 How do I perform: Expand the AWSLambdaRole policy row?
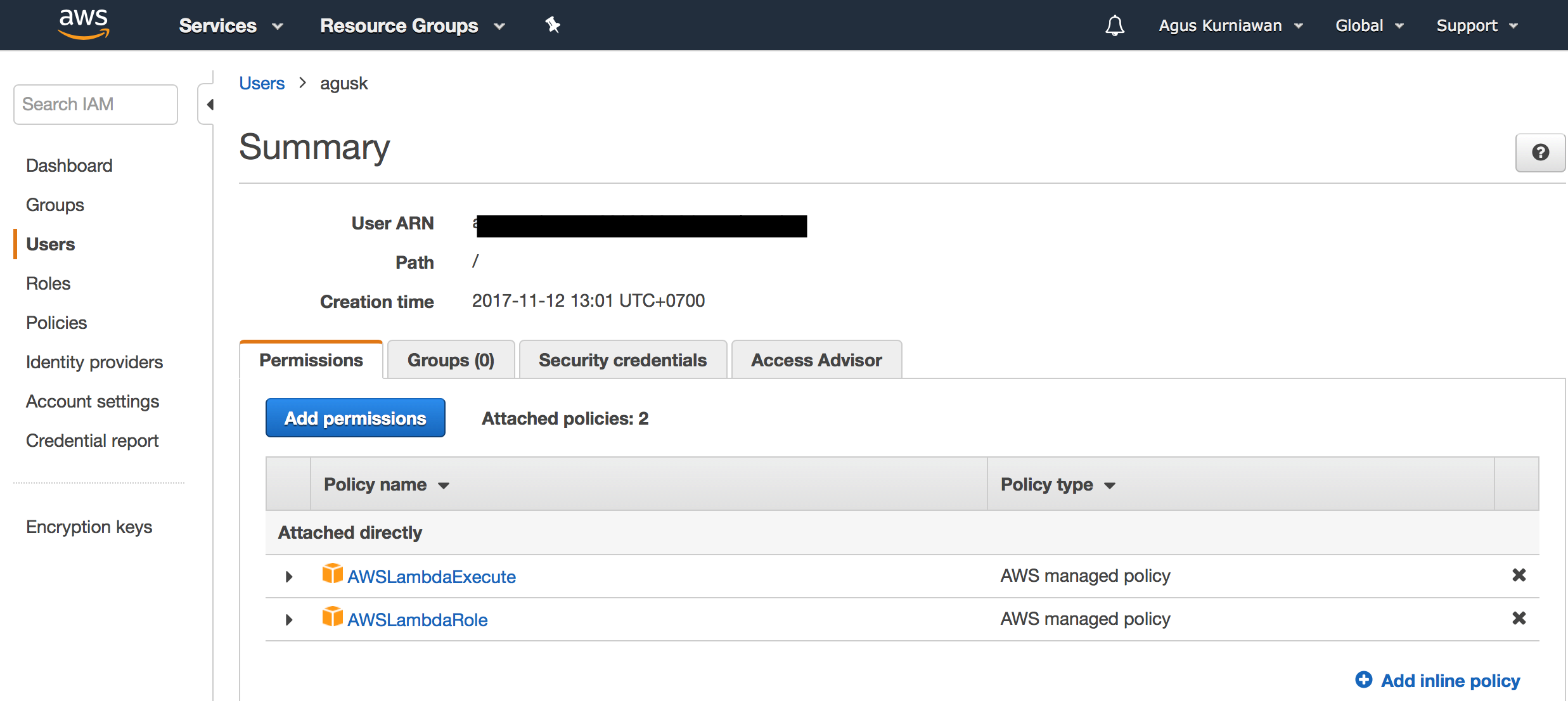click(289, 619)
